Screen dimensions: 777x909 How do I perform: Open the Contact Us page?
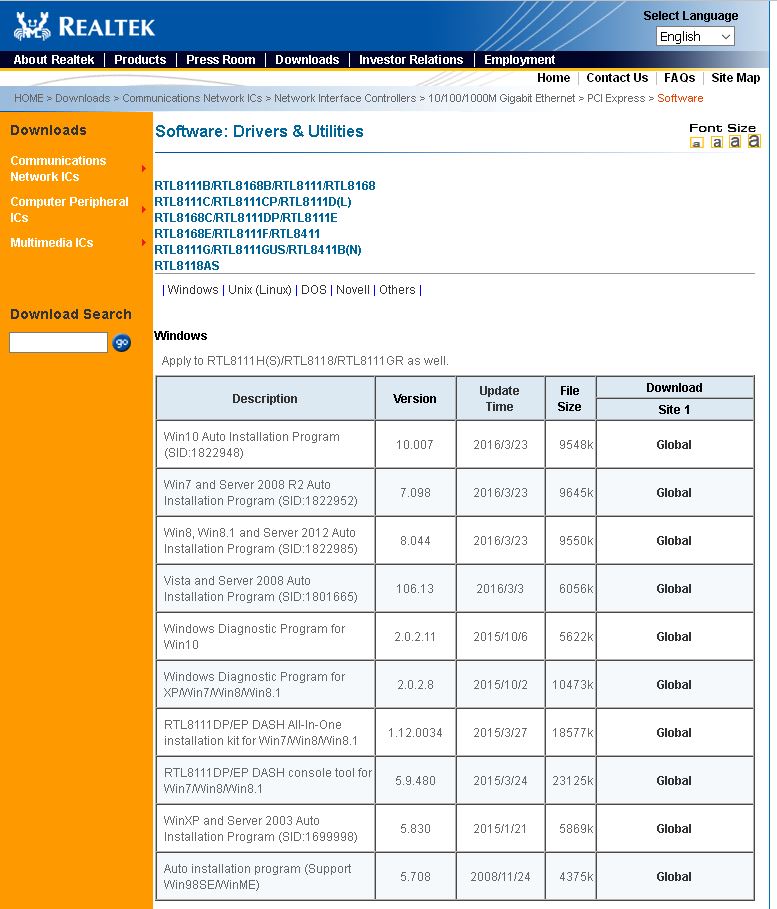tap(617, 78)
